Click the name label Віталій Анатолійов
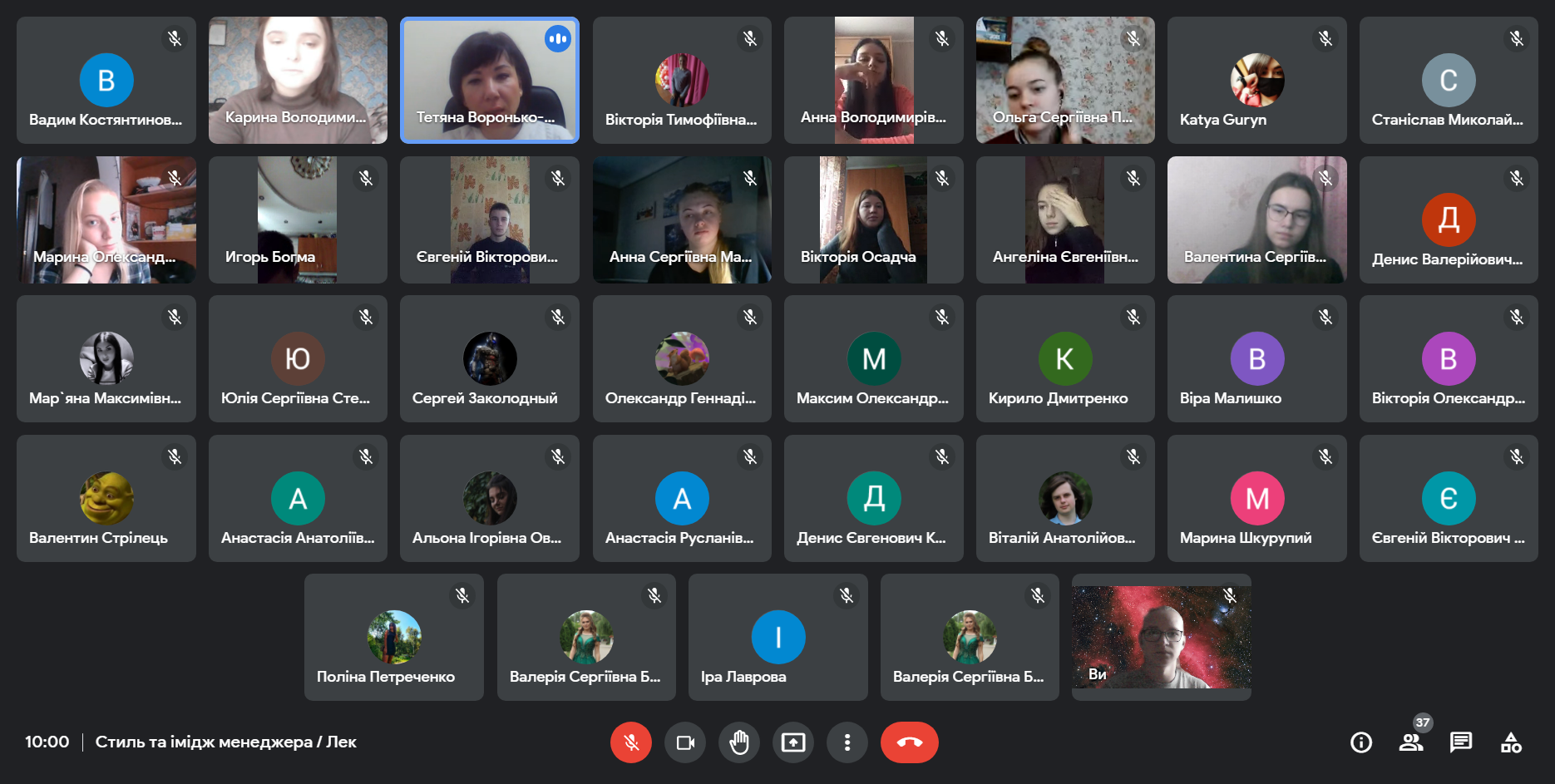Screen dimensions: 1555x784 [x=1062, y=538]
